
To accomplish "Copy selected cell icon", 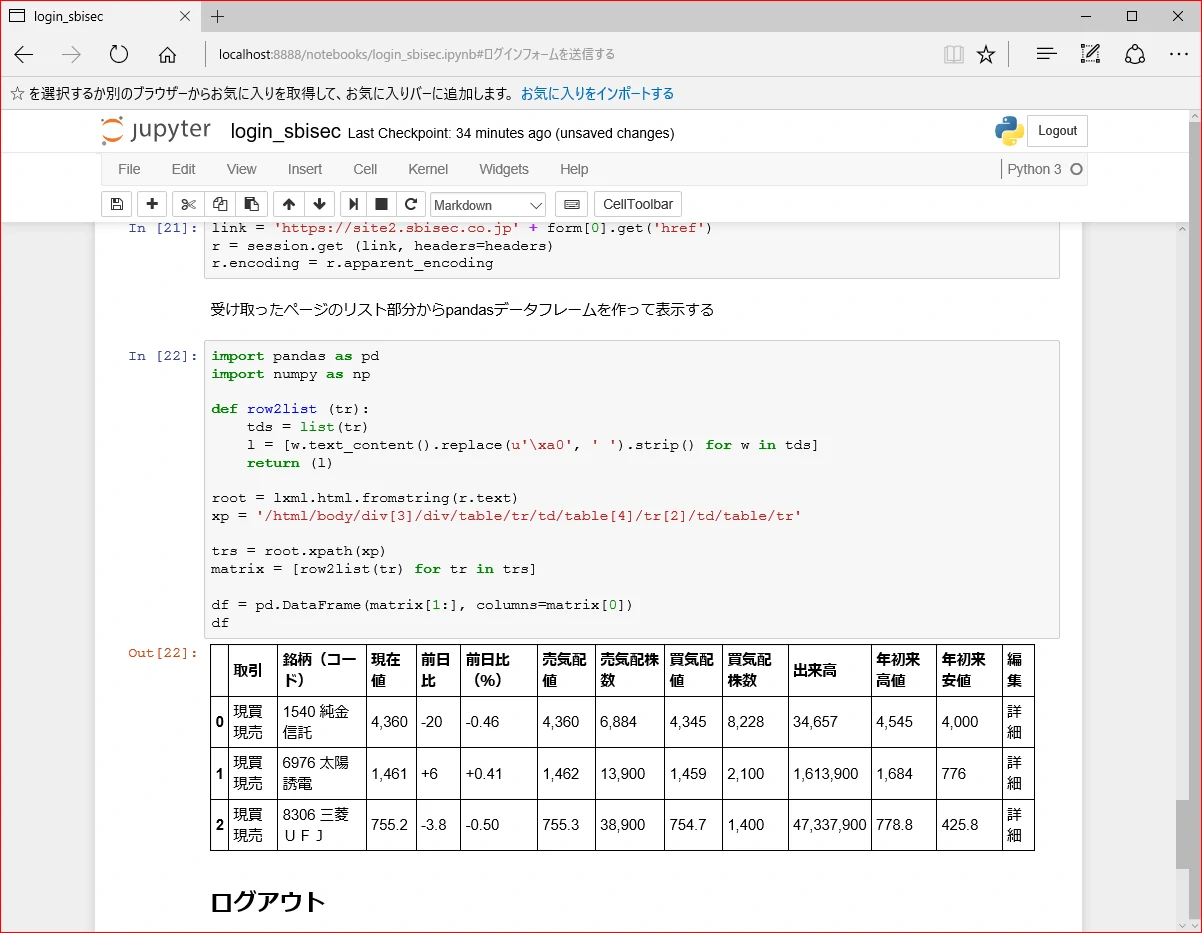I will [219, 204].
